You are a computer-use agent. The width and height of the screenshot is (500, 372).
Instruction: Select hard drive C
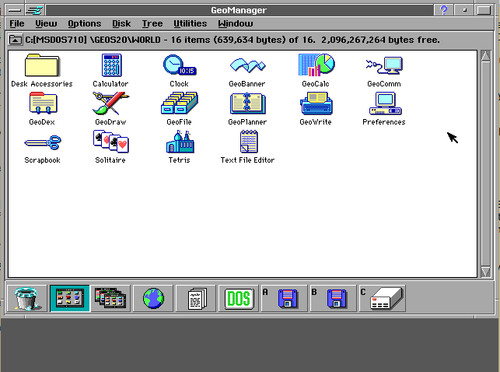pyautogui.click(x=382, y=298)
